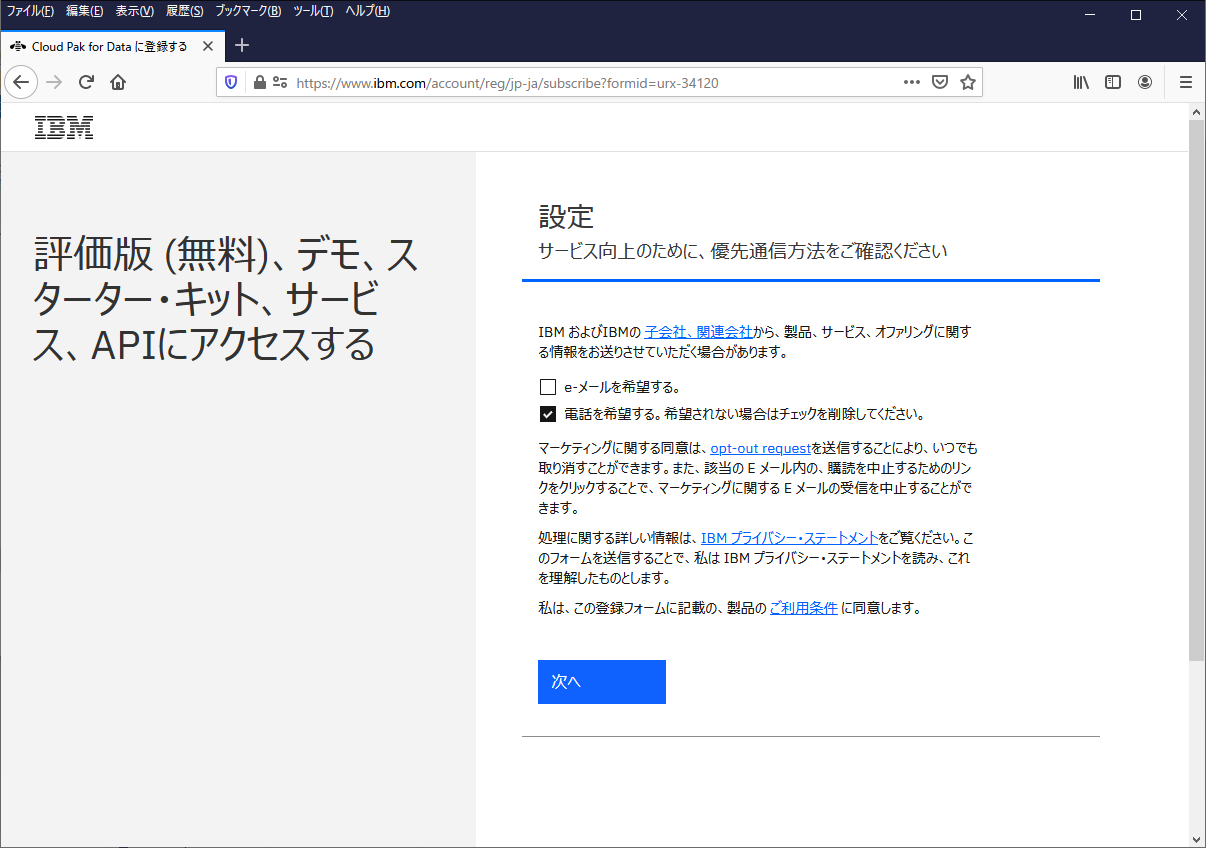This screenshot has width=1206, height=848.
Task: Open the Firefox account profile icon
Action: [1145, 82]
